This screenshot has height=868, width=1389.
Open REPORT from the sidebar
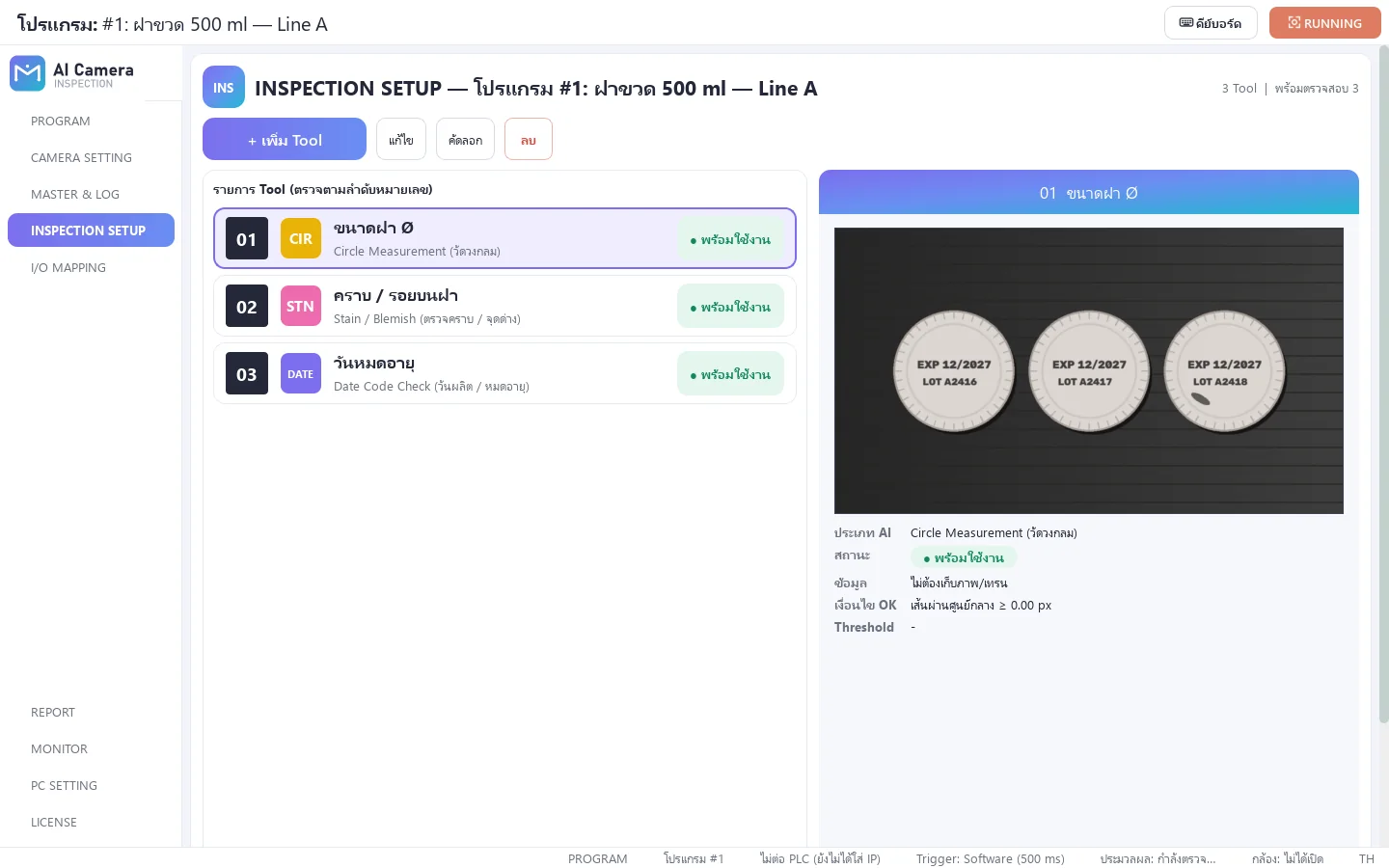point(91,713)
